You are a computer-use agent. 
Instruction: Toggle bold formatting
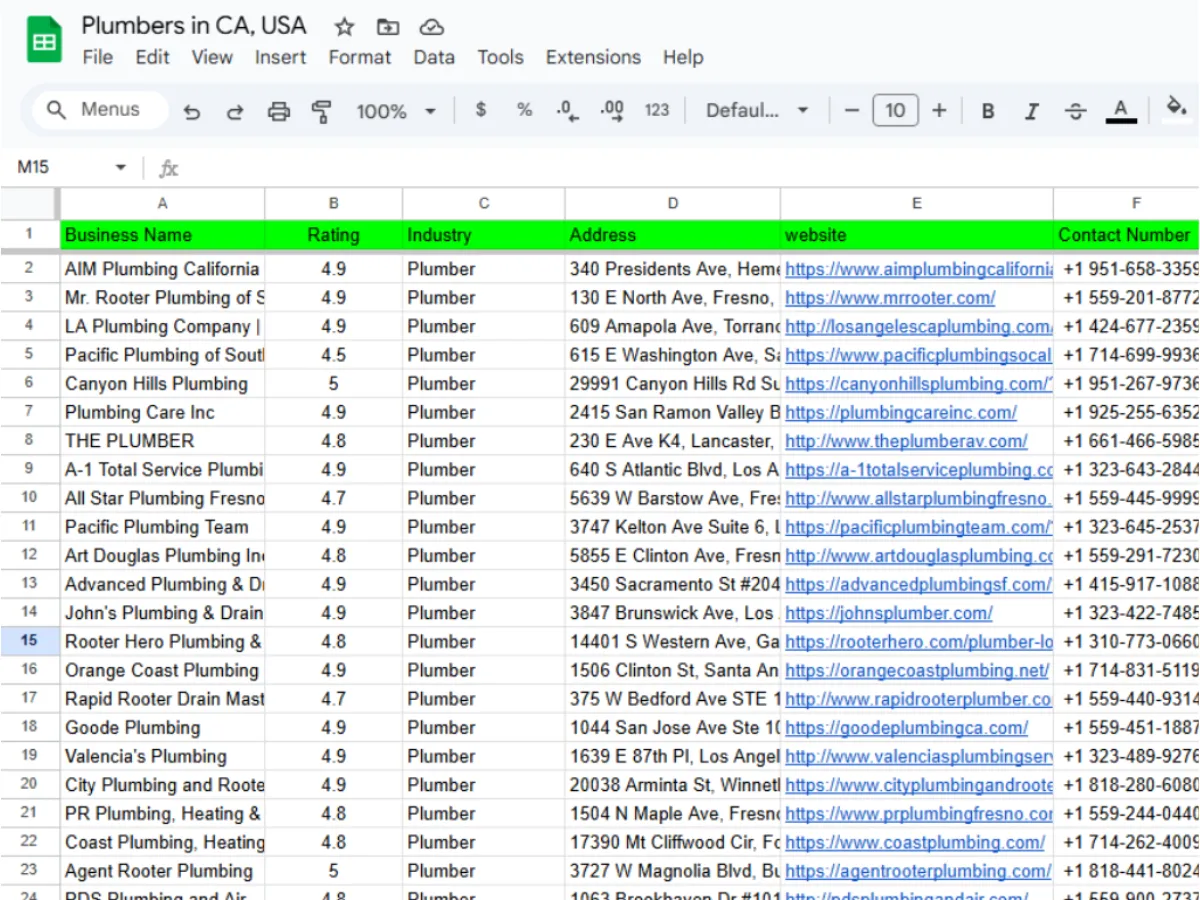(x=988, y=111)
